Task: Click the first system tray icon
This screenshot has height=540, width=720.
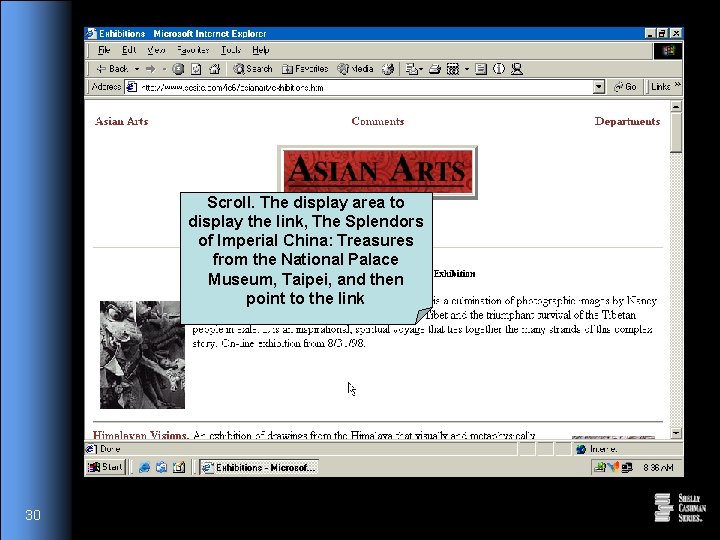Action: pos(599,467)
